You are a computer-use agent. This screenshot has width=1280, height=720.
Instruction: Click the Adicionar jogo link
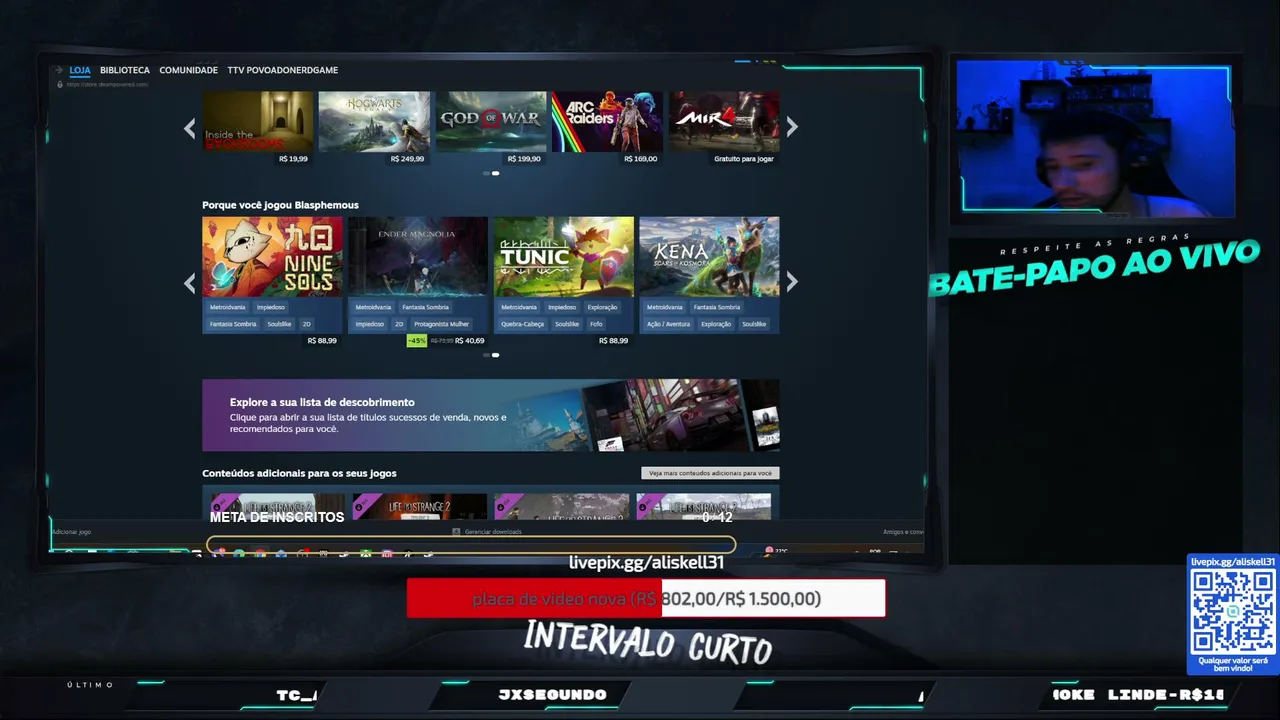point(71,532)
